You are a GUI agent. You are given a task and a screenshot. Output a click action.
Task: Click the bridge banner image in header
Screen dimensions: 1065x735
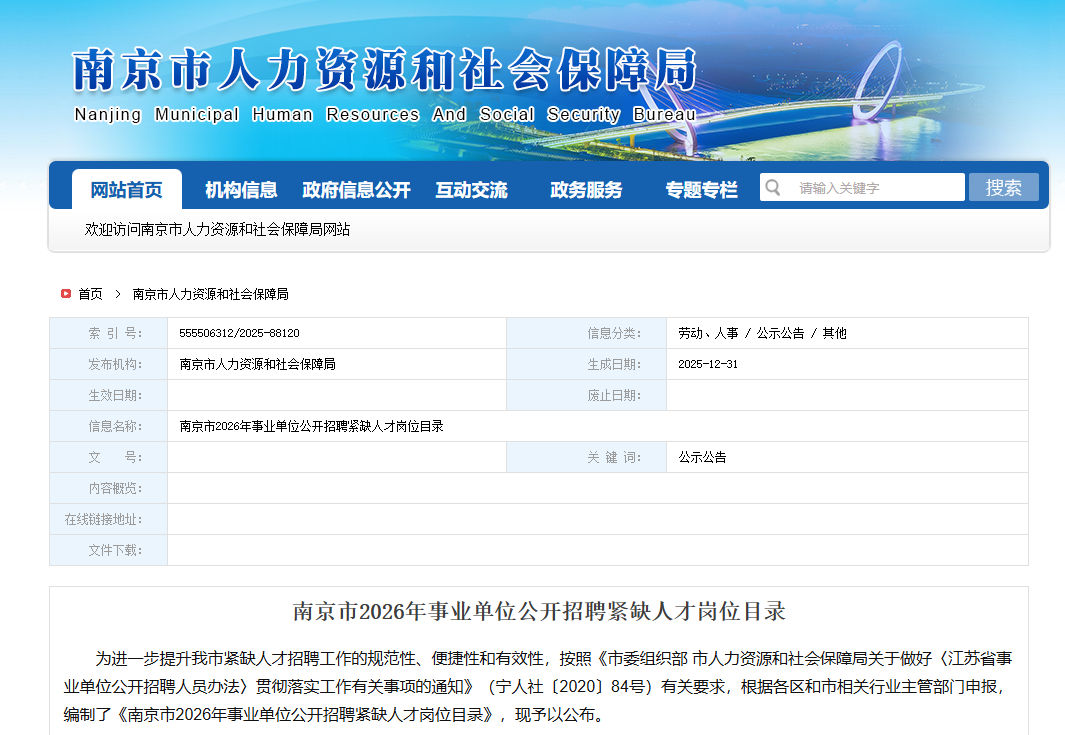(x=880, y=90)
